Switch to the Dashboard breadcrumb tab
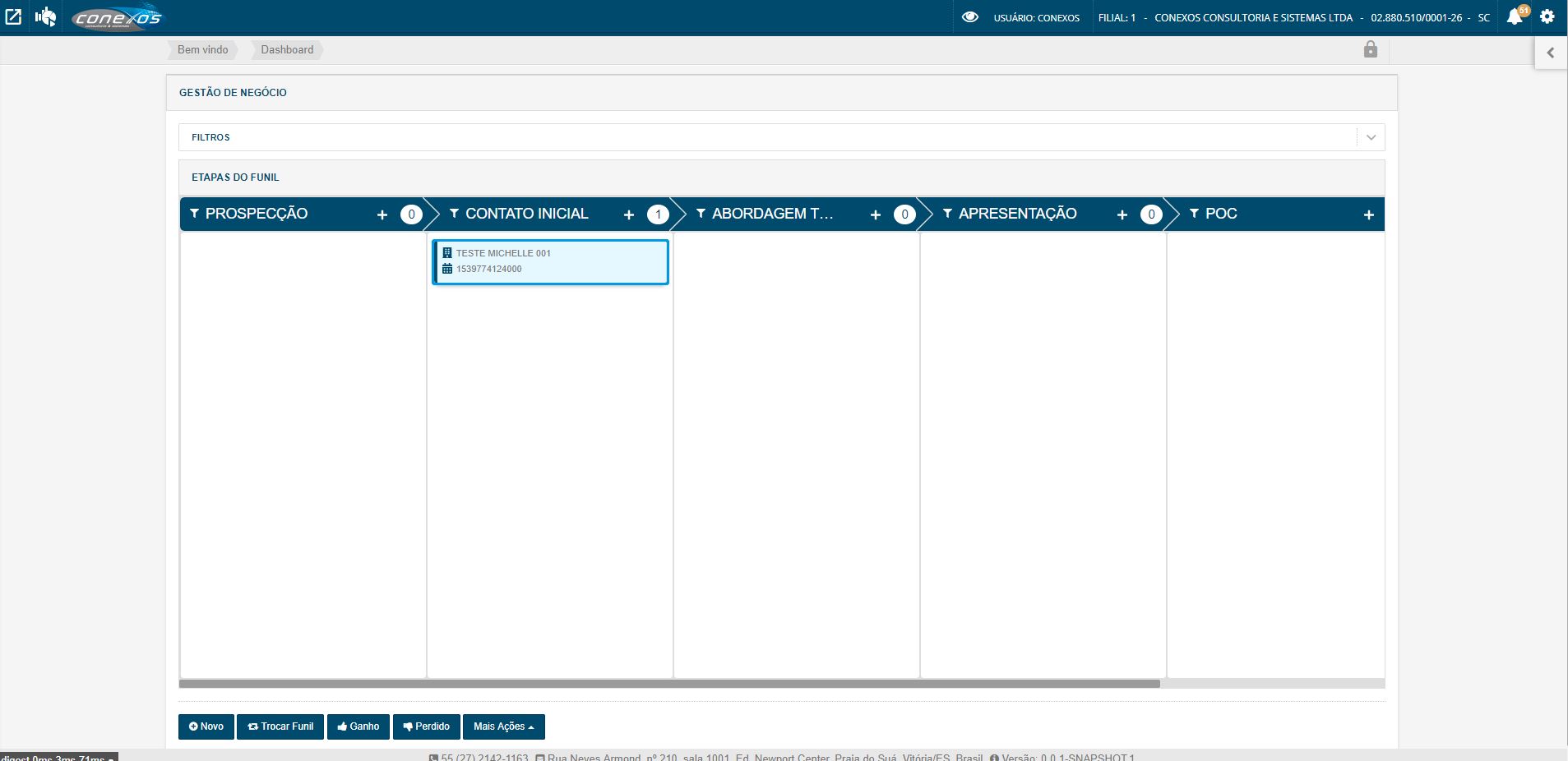Image resolution: width=1568 pixels, height=761 pixels. point(287,50)
